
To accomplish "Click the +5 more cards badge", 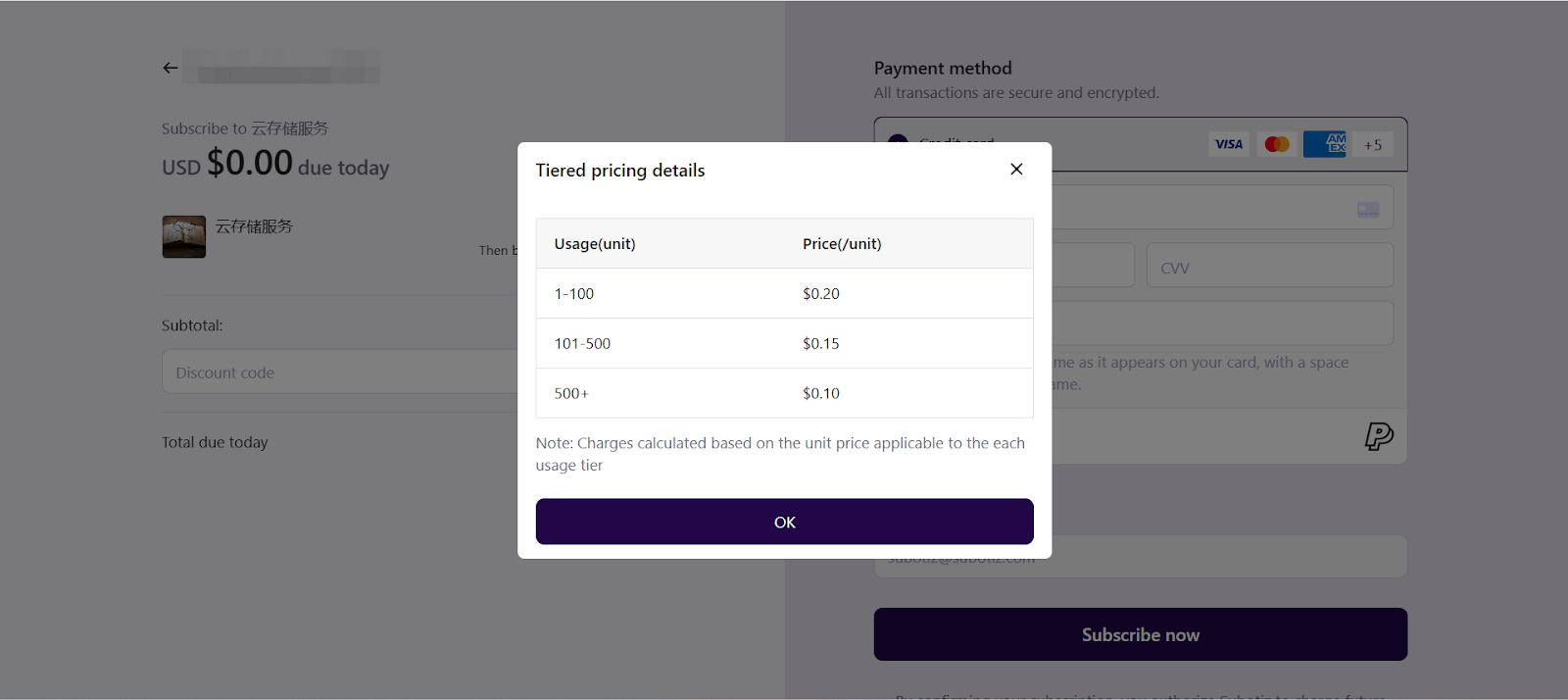I will click(x=1372, y=145).
